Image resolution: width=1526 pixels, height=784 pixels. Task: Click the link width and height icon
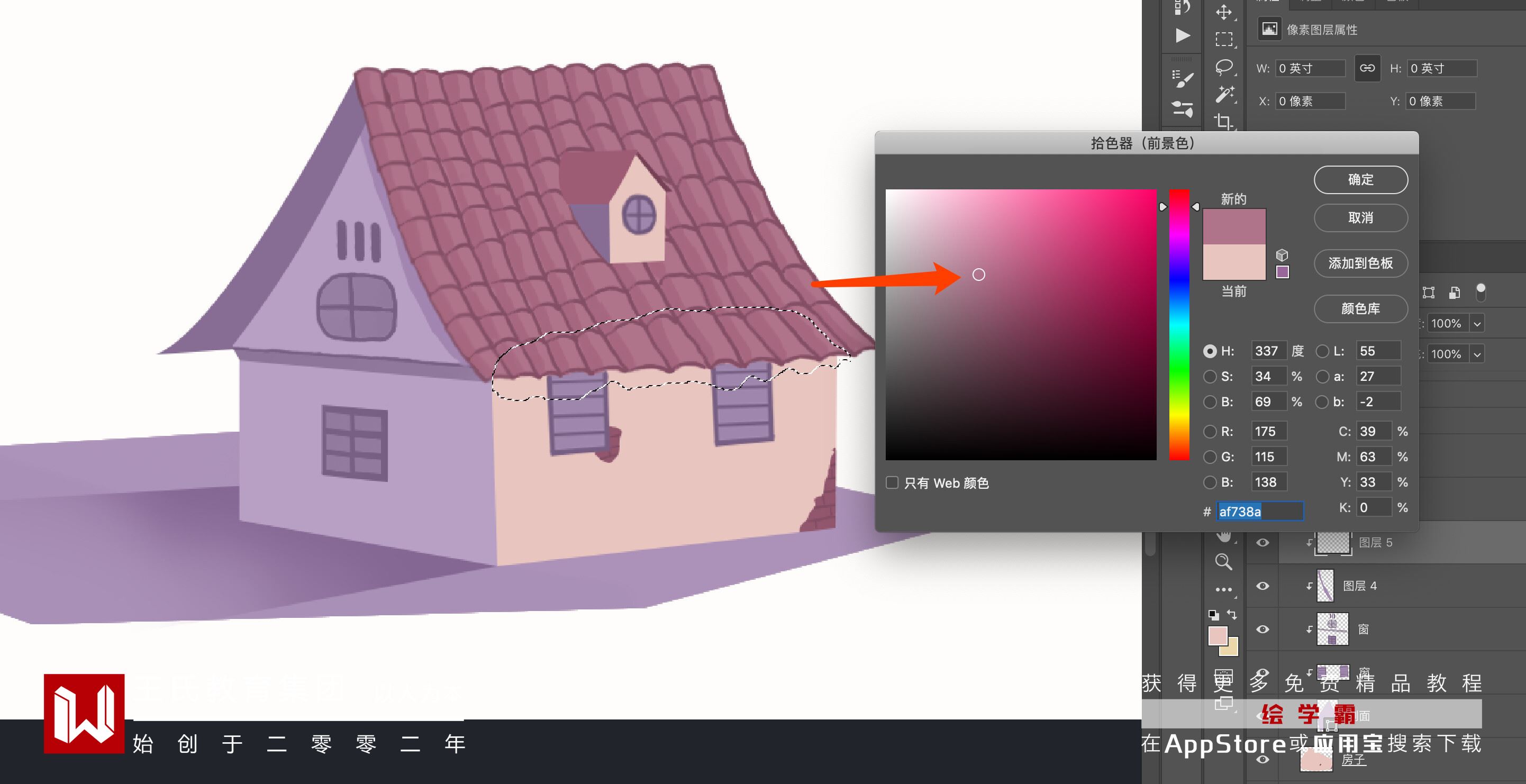(1367, 68)
